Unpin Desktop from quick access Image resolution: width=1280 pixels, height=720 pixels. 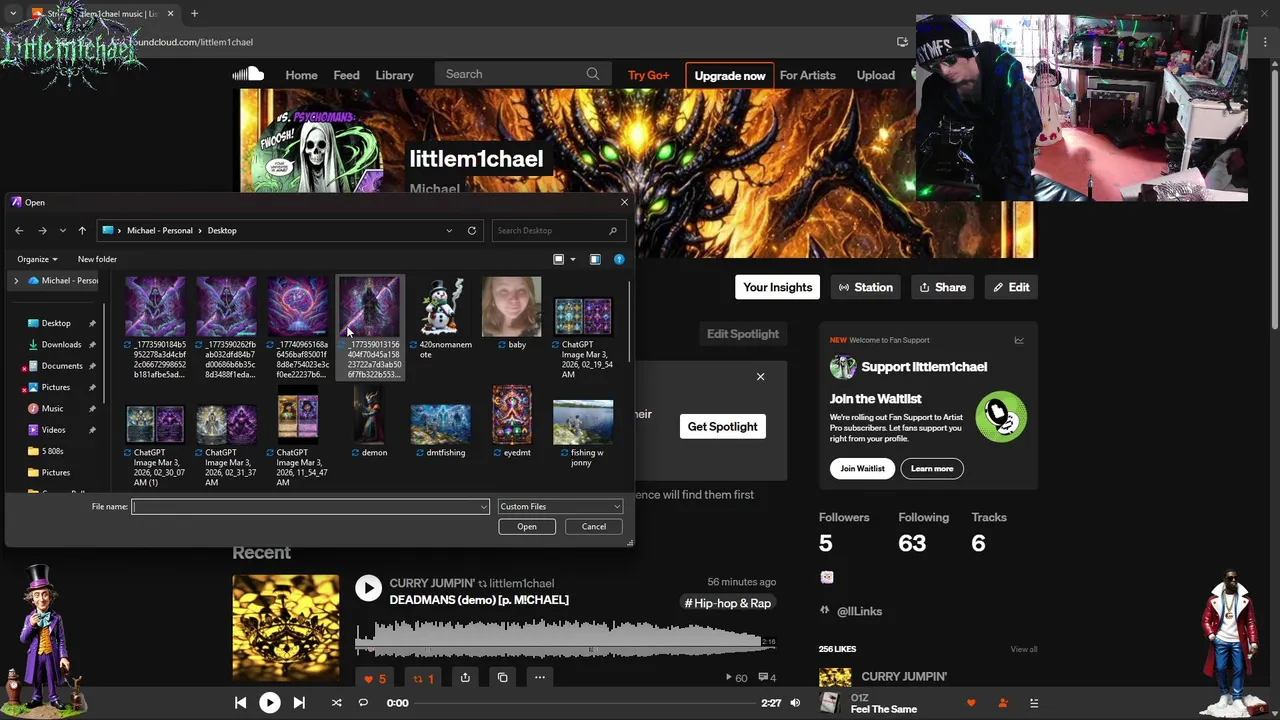(x=92, y=324)
